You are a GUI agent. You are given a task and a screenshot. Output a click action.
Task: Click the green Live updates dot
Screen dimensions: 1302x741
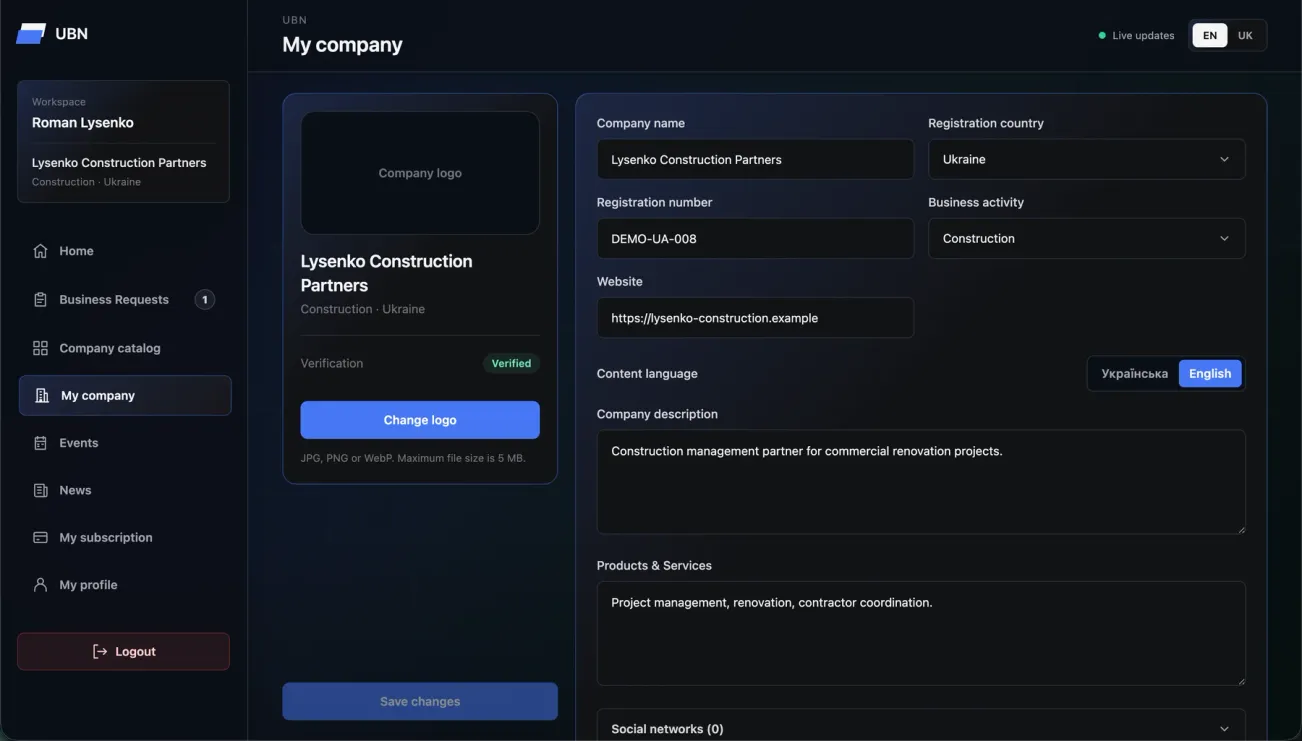[x=1102, y=36]
